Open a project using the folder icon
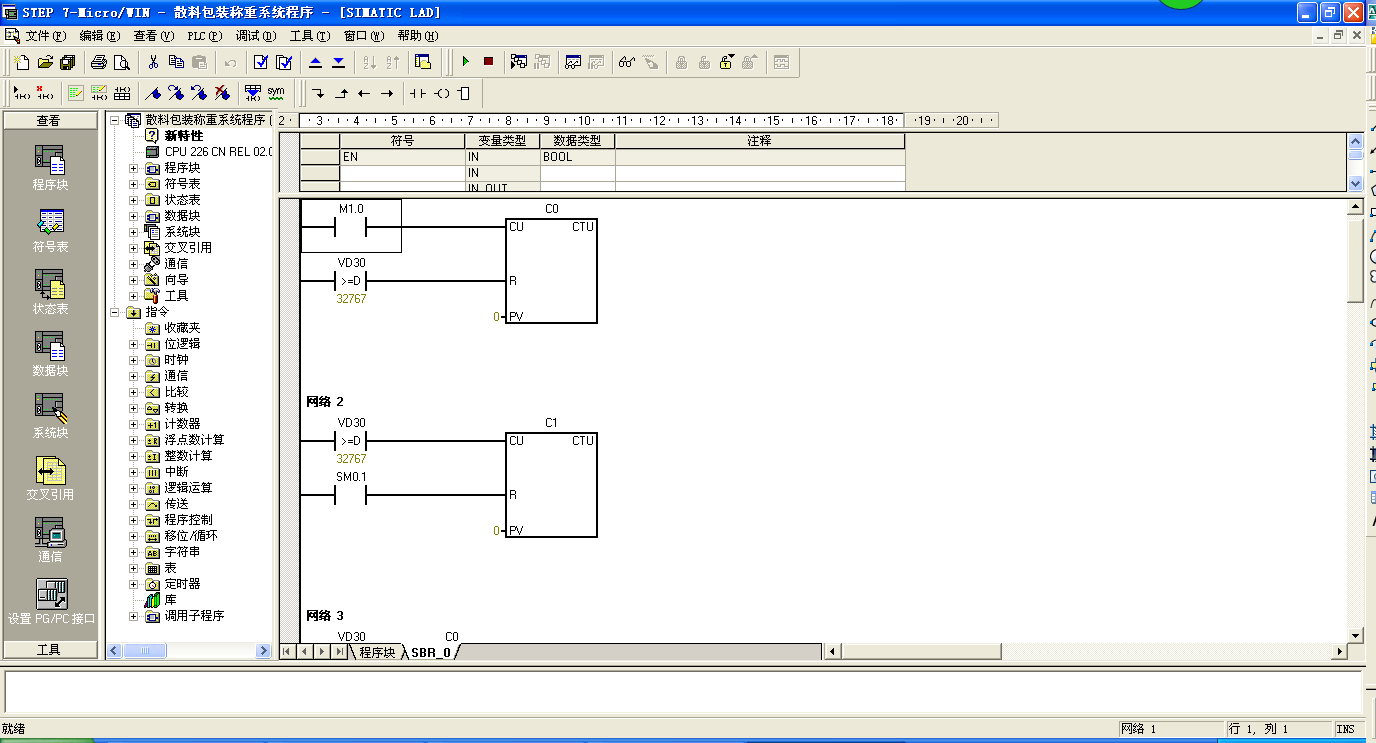This screenshot has width=1376, height=743. pyautogui.click(x=45, y=62)
